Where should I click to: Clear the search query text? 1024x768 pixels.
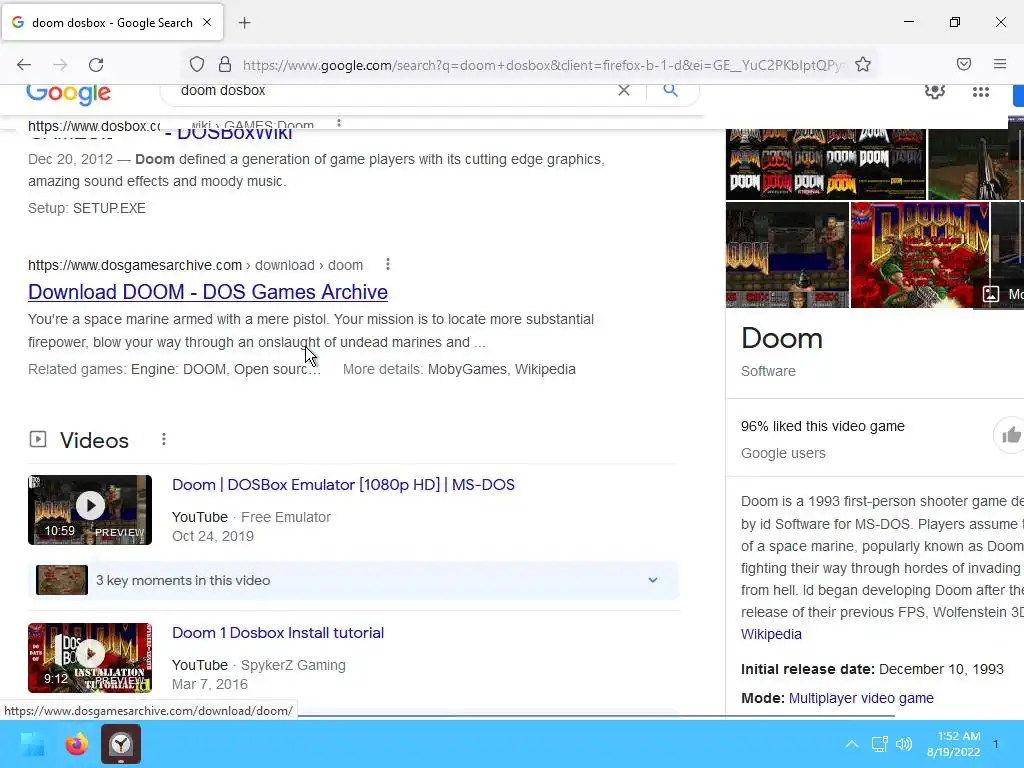[624, 90]
